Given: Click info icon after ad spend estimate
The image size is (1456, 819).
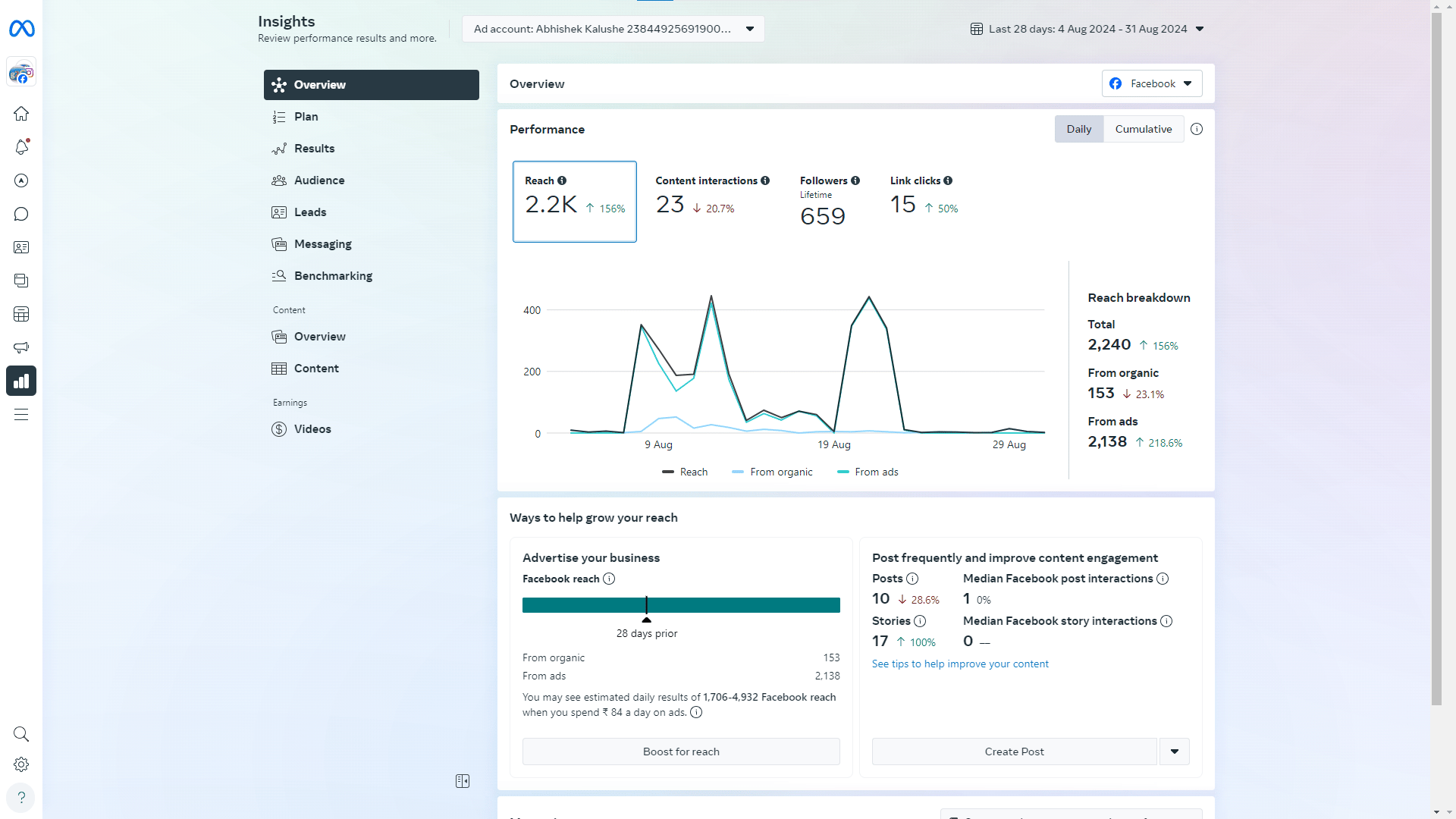Looking at the screenshot, I should tap(696, 712).
